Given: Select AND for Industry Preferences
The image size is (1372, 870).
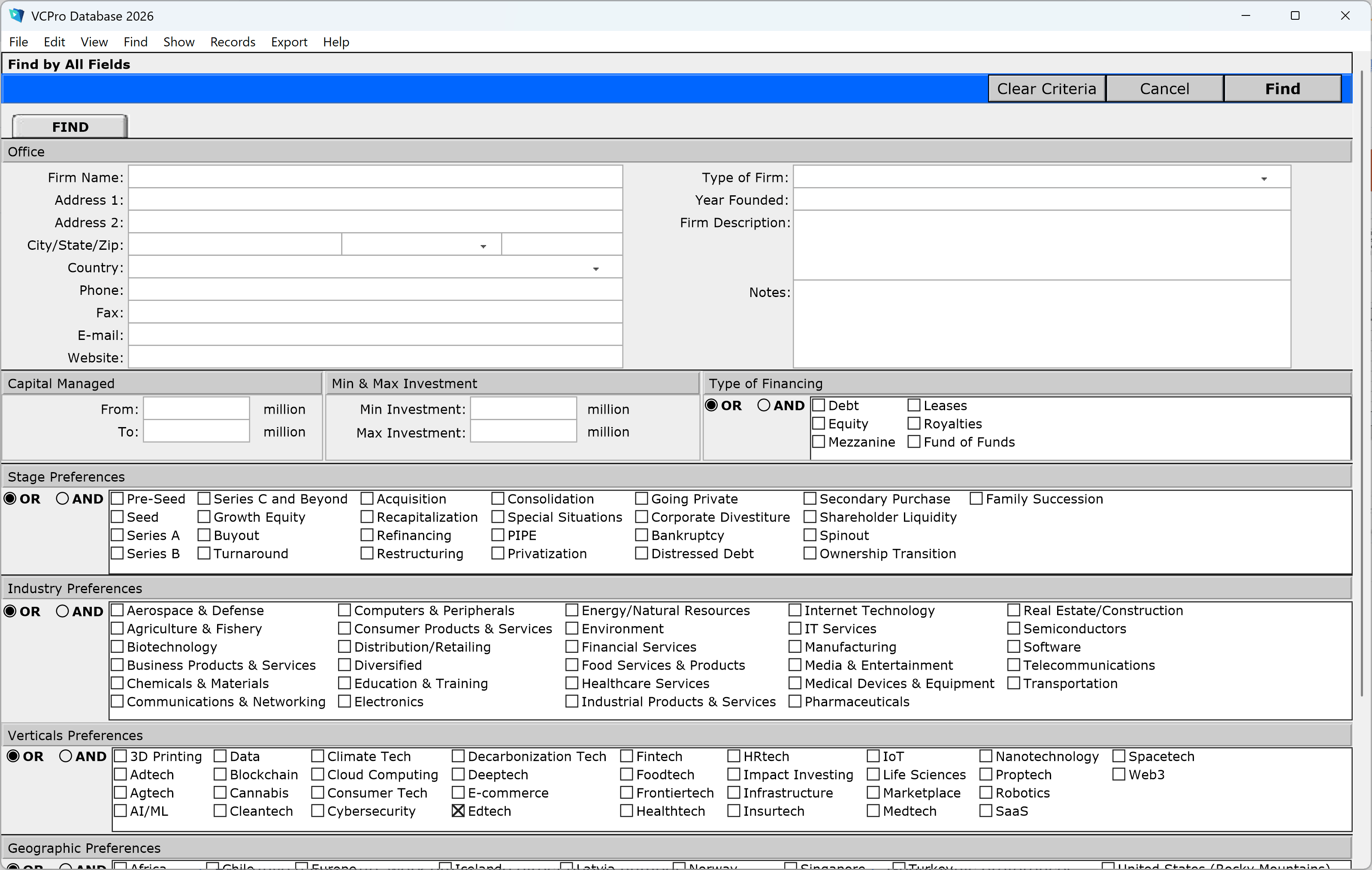Looking at the screenshot, I should point(62,611).
